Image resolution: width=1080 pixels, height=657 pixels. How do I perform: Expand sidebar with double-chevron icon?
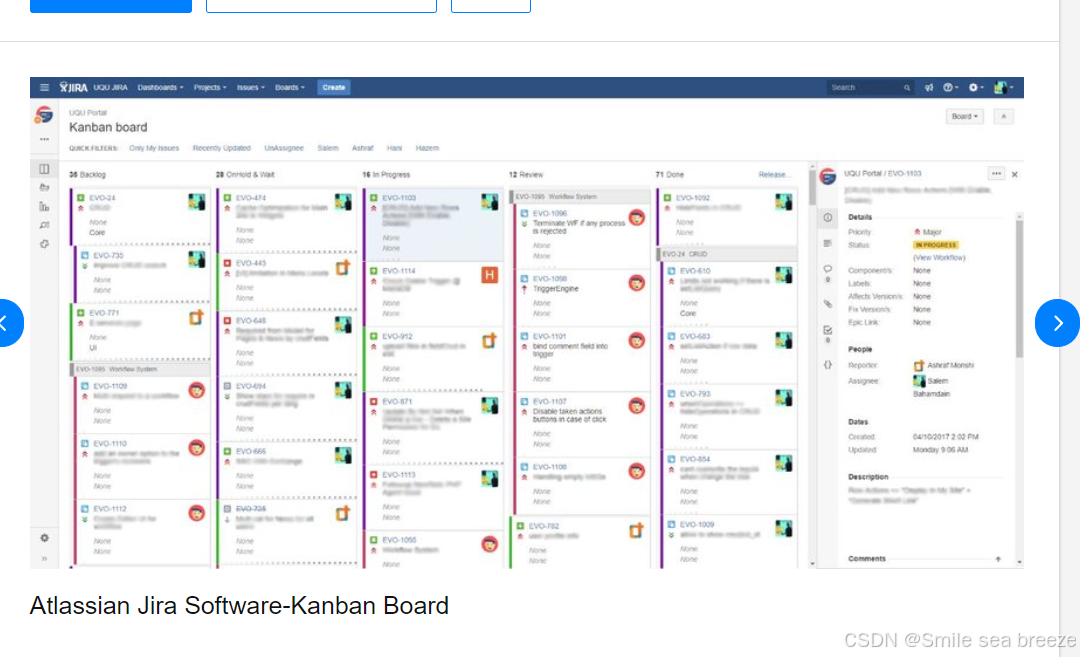(x=44, y=559)
